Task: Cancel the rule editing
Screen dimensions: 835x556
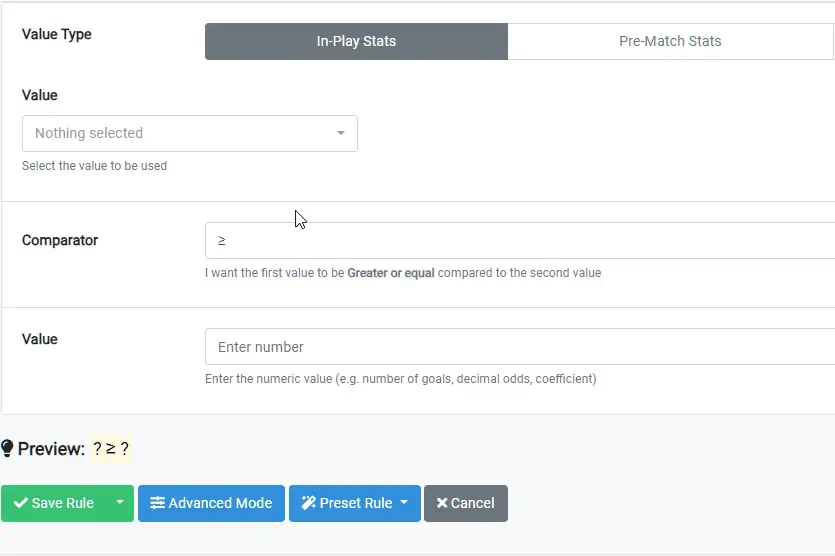Action: [x=466, y=503]
